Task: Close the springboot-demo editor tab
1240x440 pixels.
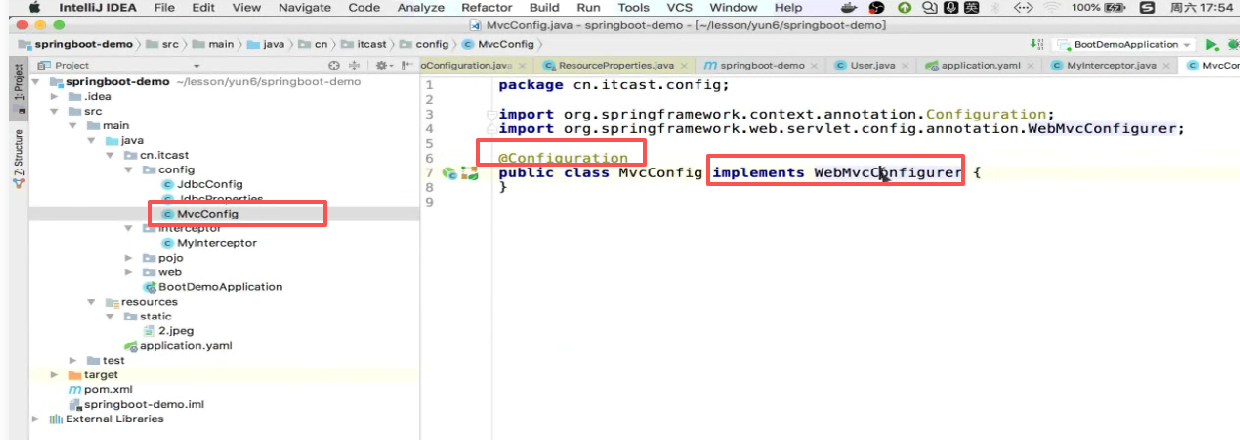Action: [815, 66]
